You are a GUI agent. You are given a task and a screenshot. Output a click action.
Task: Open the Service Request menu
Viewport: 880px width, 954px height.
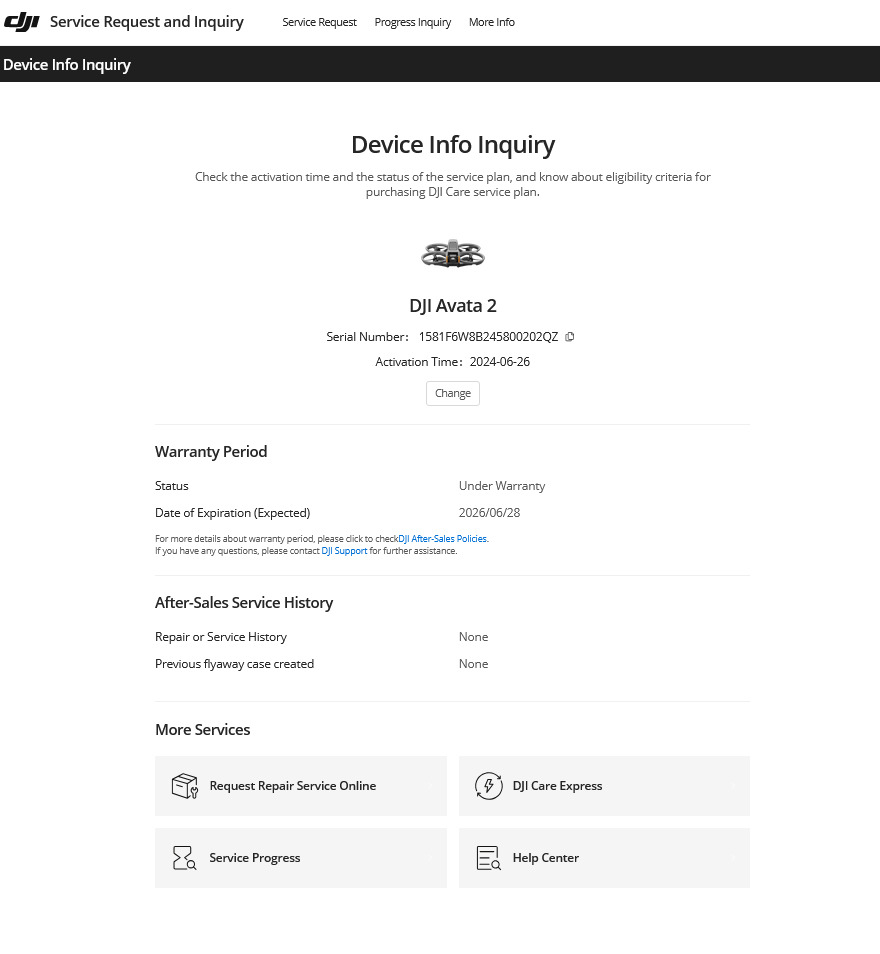(320, 22)
